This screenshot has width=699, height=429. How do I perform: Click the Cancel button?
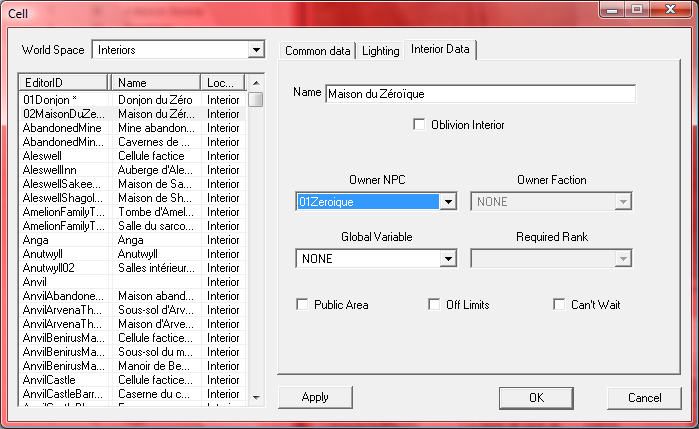[644, 397]
